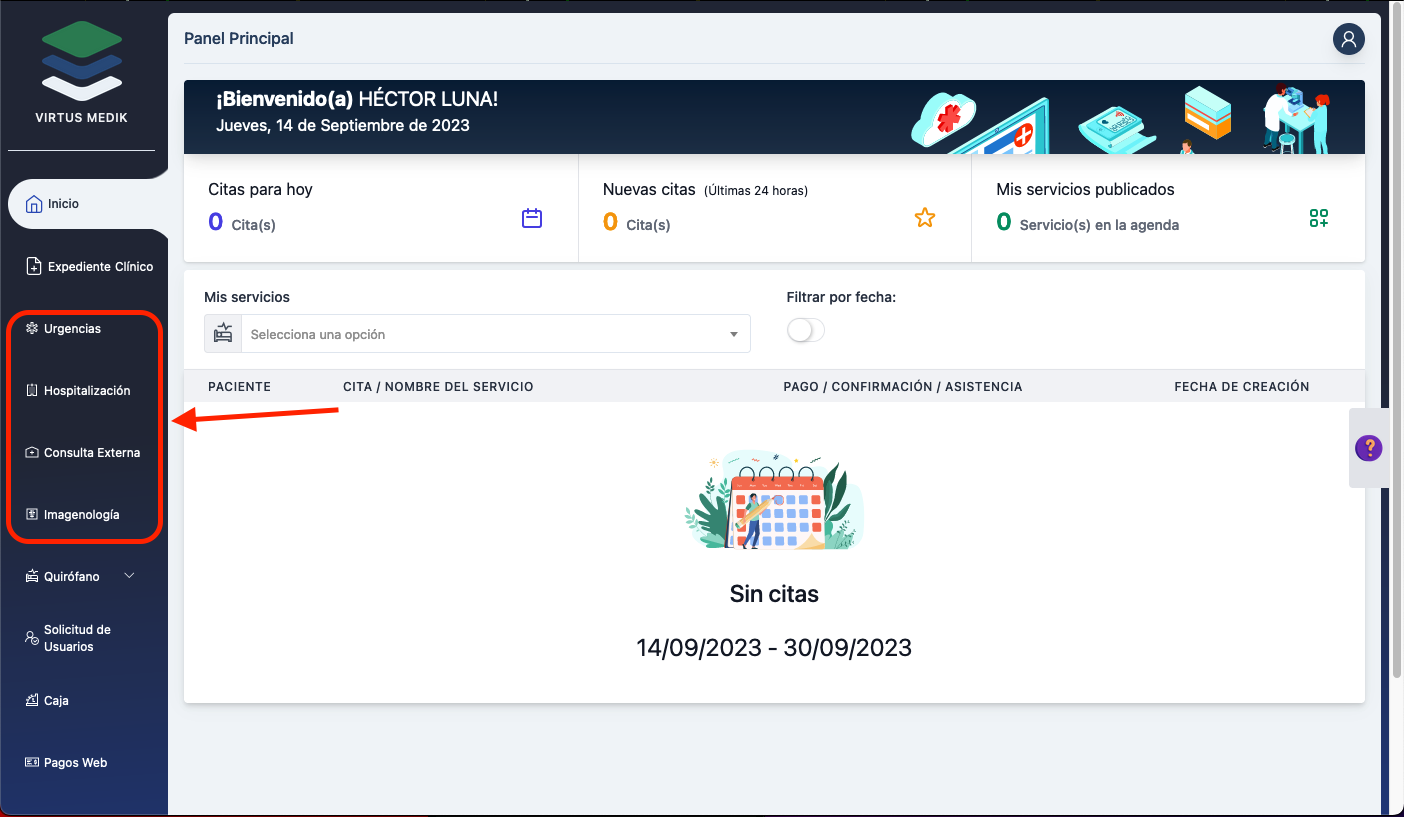Open the purple help question mark

[x=1368, y=448]
